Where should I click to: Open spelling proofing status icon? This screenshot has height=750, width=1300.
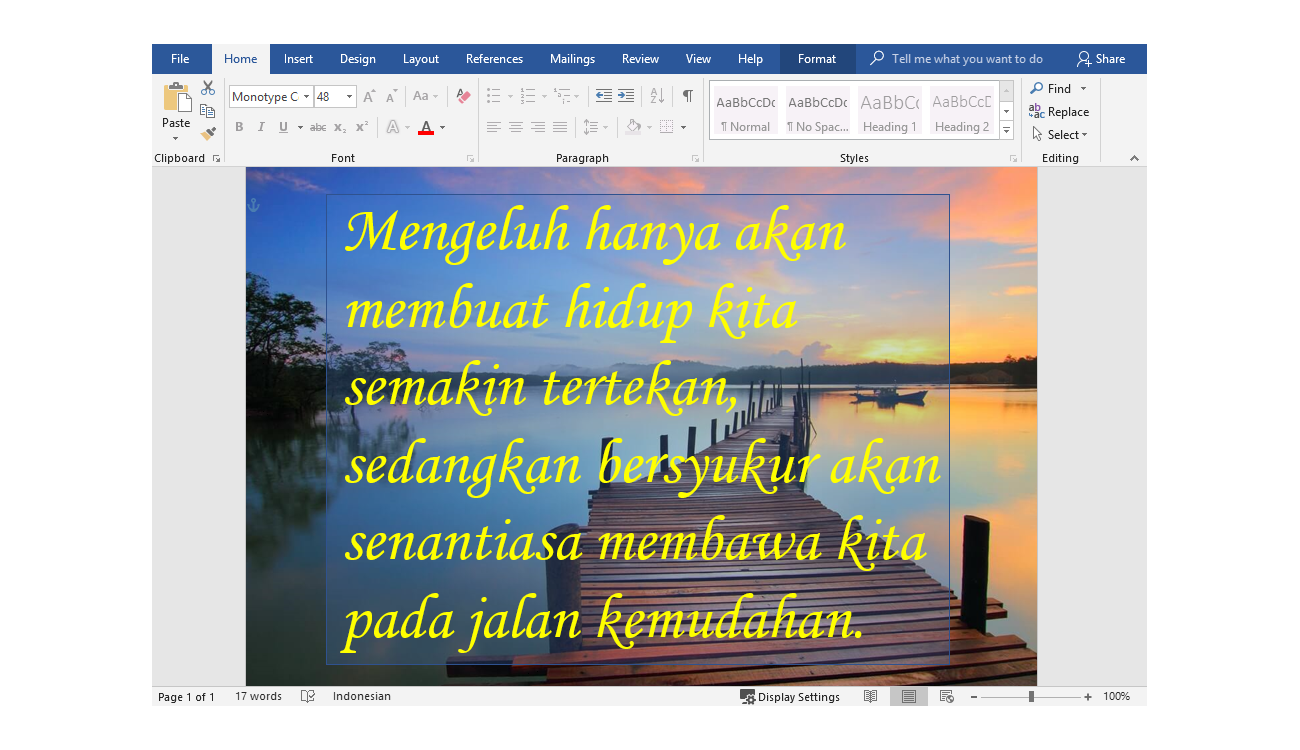(x=308, y=696)
